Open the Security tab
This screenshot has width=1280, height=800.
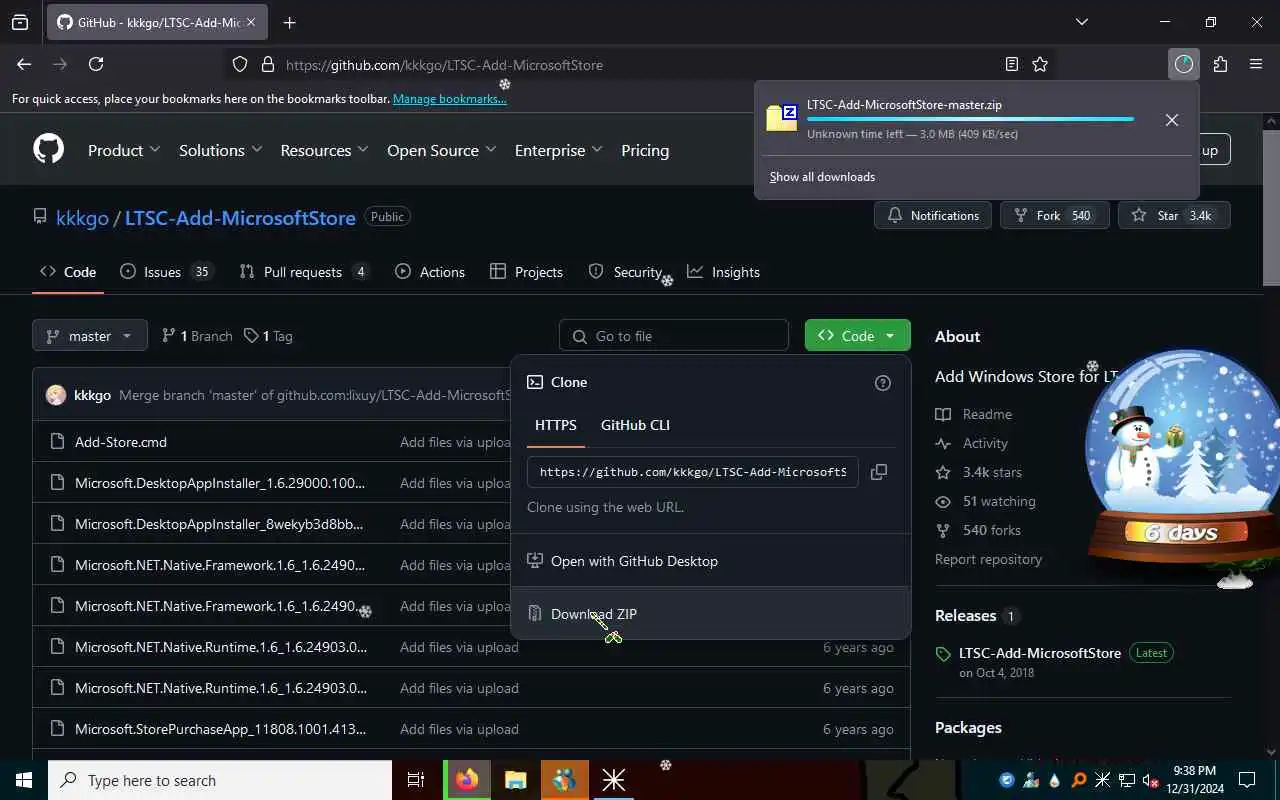tap(625, 272)
